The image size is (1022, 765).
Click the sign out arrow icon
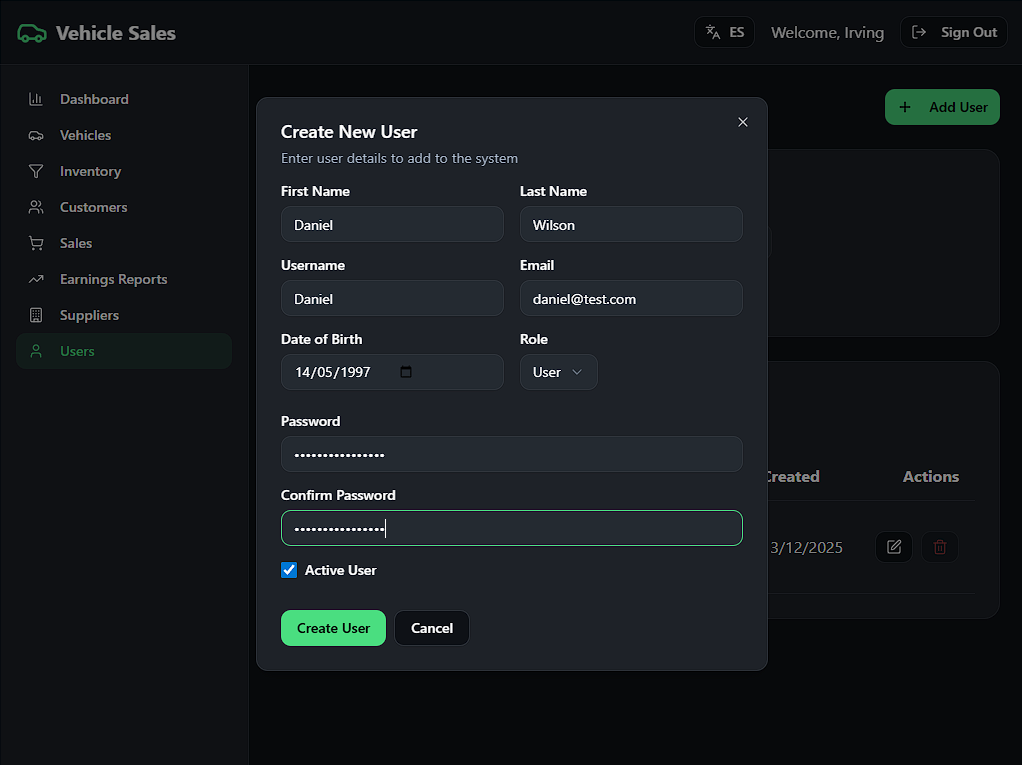point(919,32)
